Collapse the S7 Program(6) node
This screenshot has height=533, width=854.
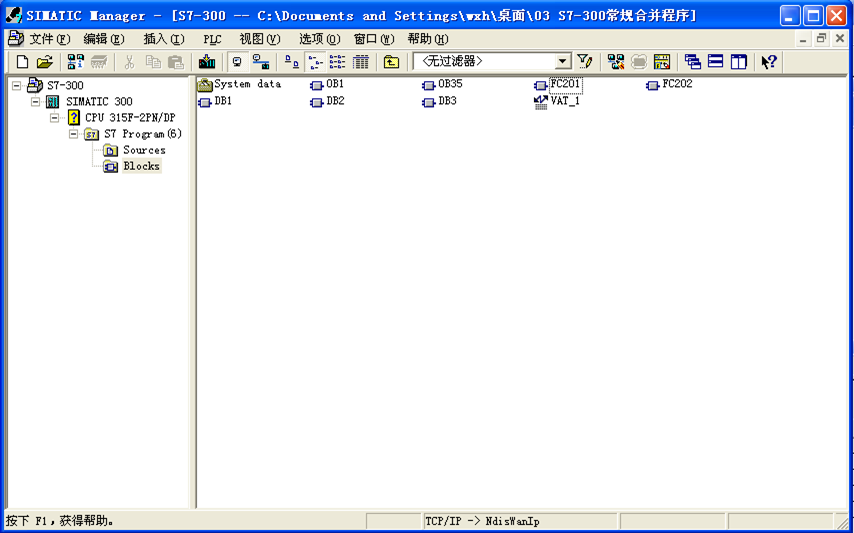[73, 133]
